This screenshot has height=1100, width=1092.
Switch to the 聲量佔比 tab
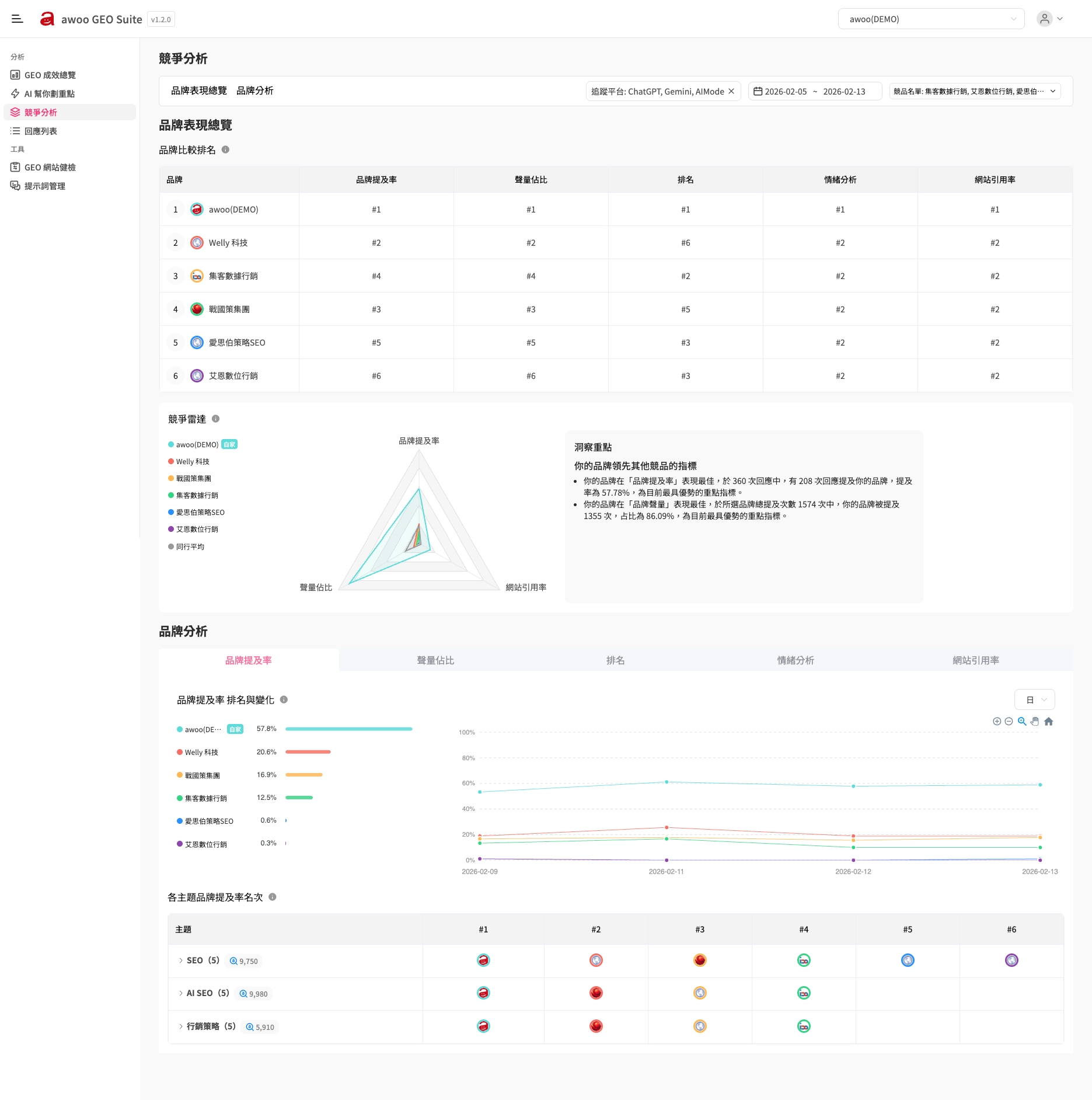[435, 660]
